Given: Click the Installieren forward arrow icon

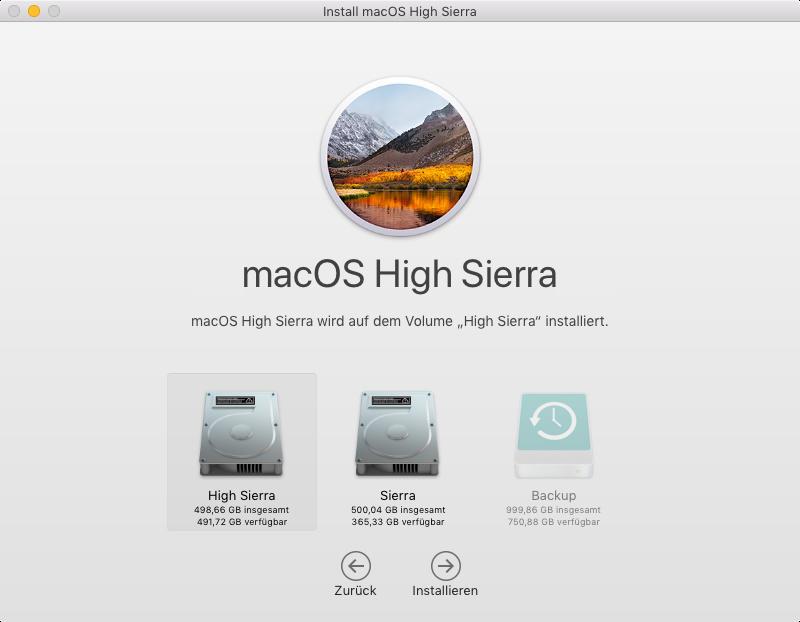Looking at the screenshot, I should (x=445, y=565).
